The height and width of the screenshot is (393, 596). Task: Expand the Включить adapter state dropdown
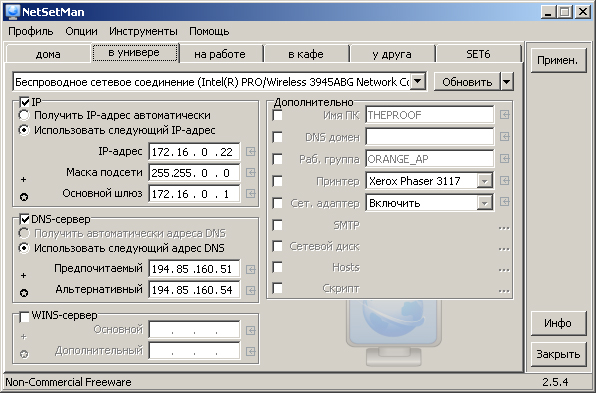pos(484,203)
